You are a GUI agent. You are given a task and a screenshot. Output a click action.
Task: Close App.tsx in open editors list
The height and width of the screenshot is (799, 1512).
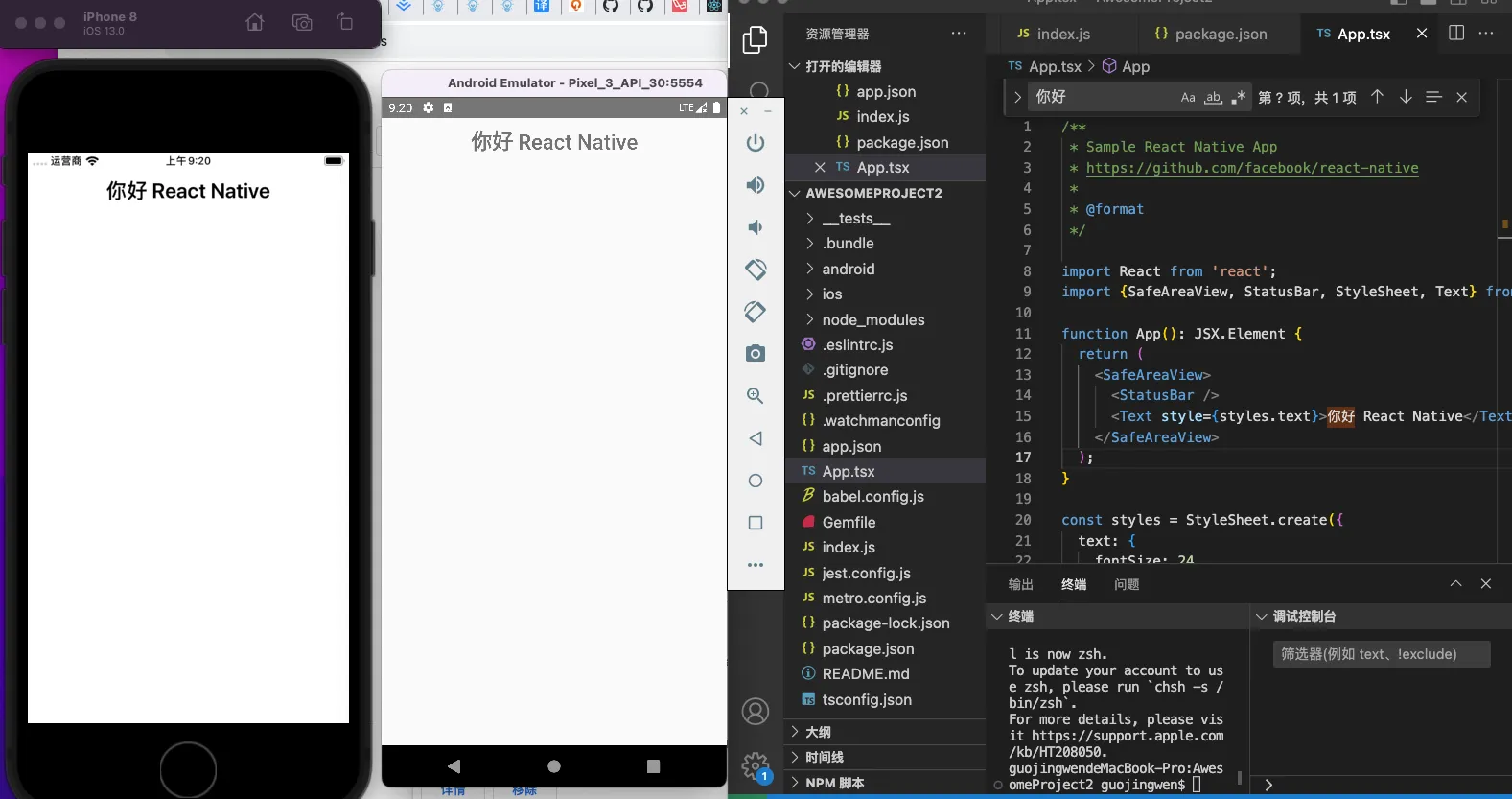point(820,168)
